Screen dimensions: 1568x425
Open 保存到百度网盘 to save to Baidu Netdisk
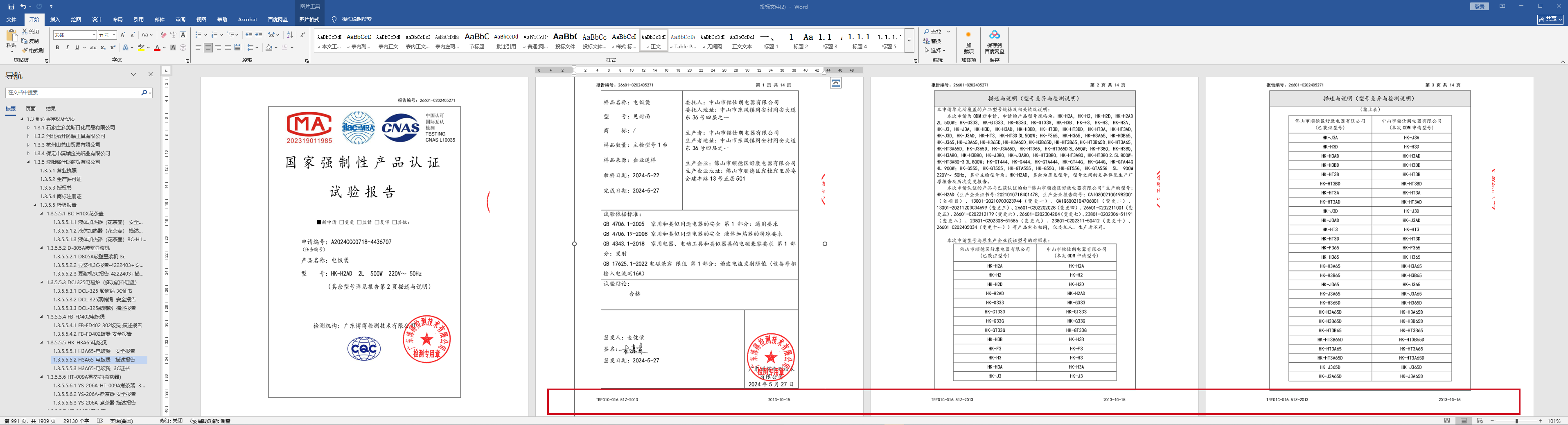994,43
